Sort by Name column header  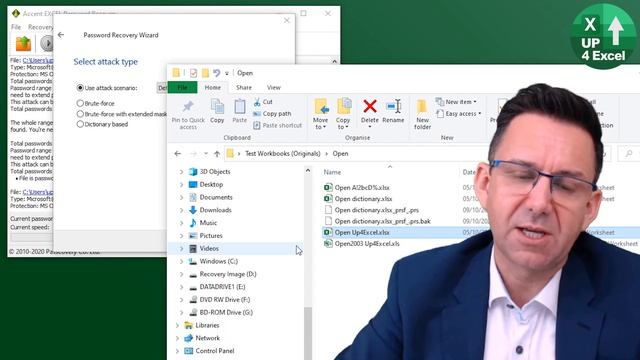click(332, 172)
